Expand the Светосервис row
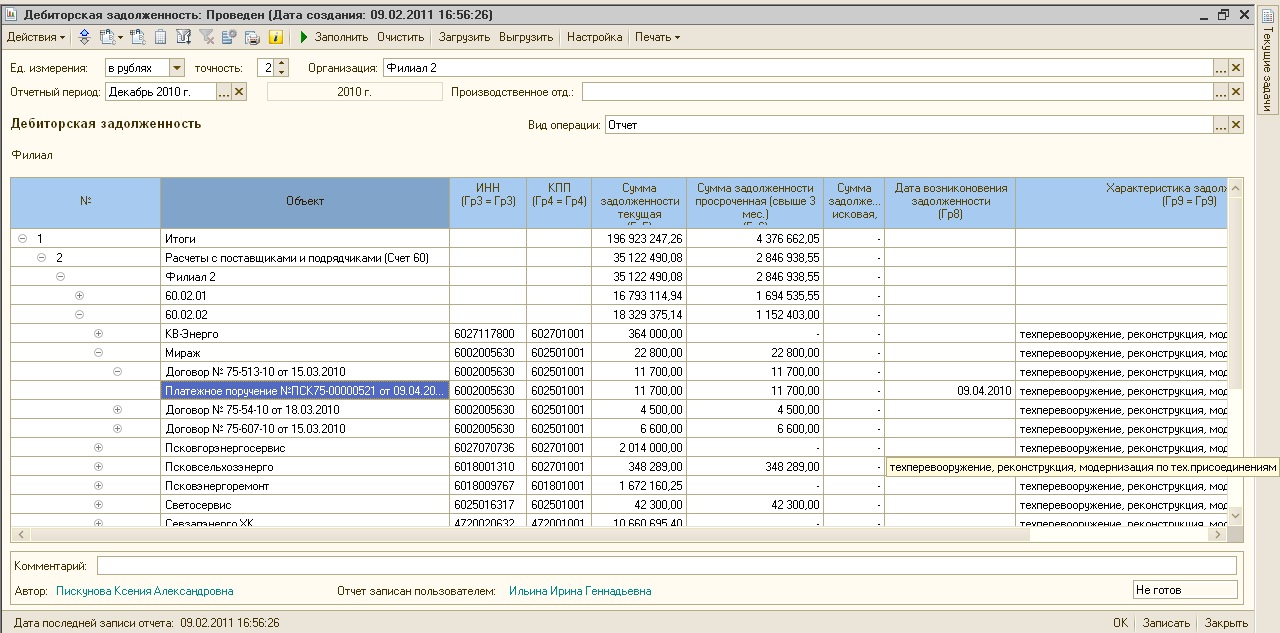 click(98, 505)
